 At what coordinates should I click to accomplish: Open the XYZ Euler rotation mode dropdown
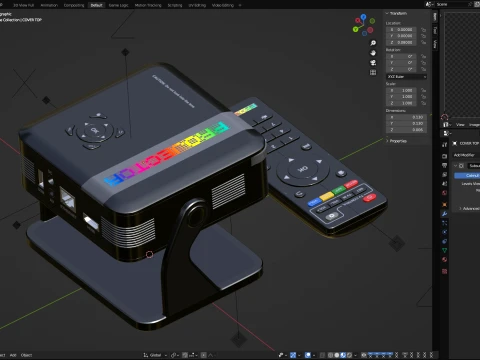(x=406, y=77)
